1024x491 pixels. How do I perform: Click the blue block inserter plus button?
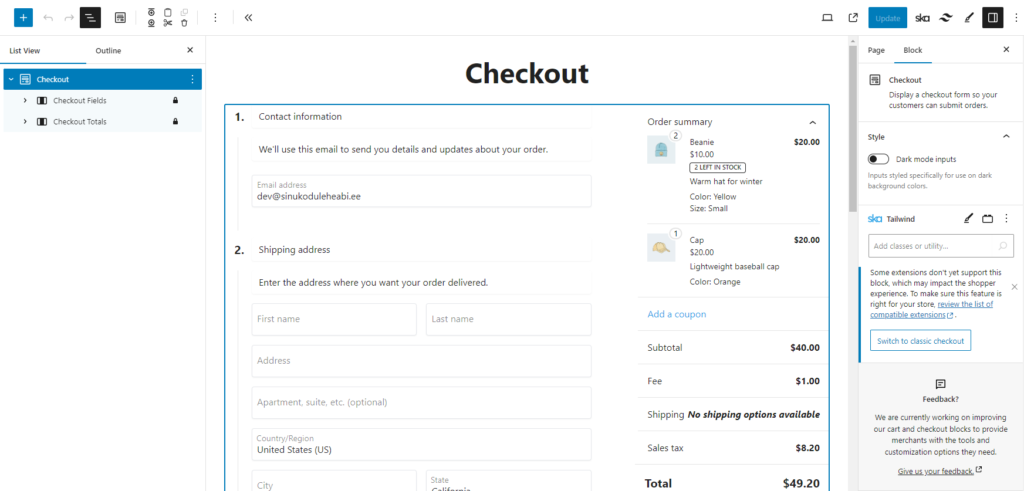[x=23, y=18]
